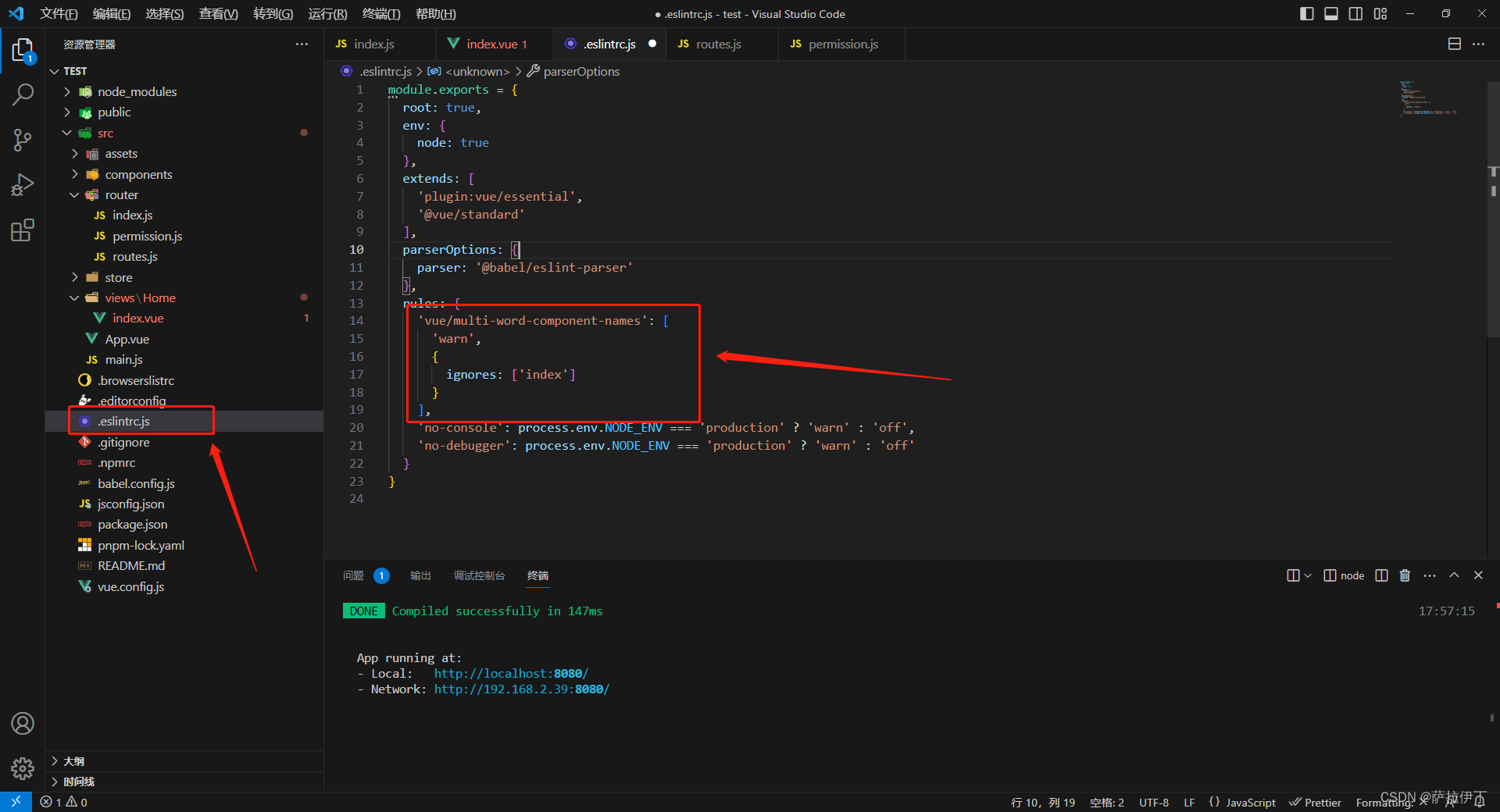Toggle the panel visibility from title bar
Image resolution: width=1500 pixels, height=812 pixels.
[1330, 13]
